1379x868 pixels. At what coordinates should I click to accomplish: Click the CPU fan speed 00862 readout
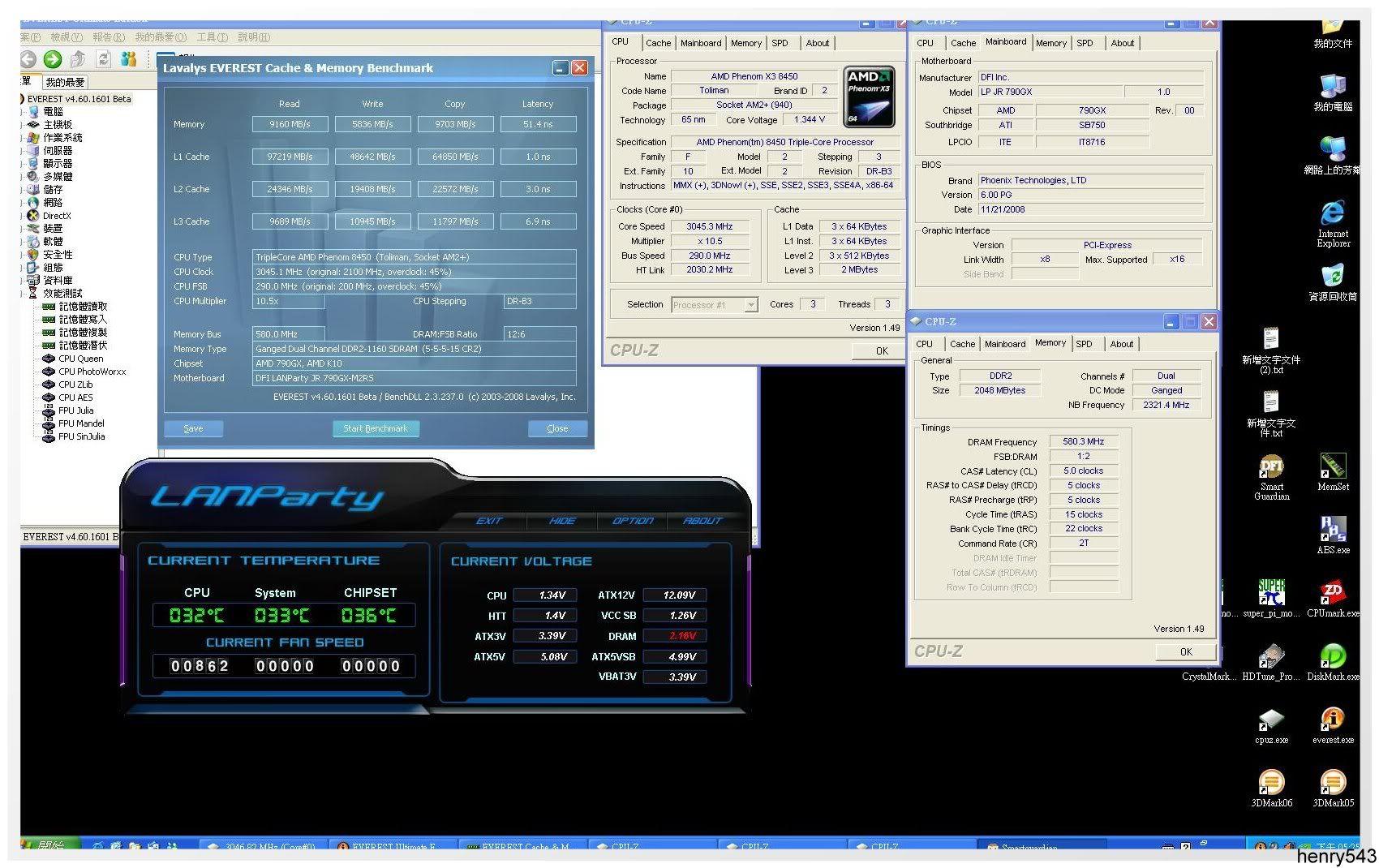(x=199, y=666)
